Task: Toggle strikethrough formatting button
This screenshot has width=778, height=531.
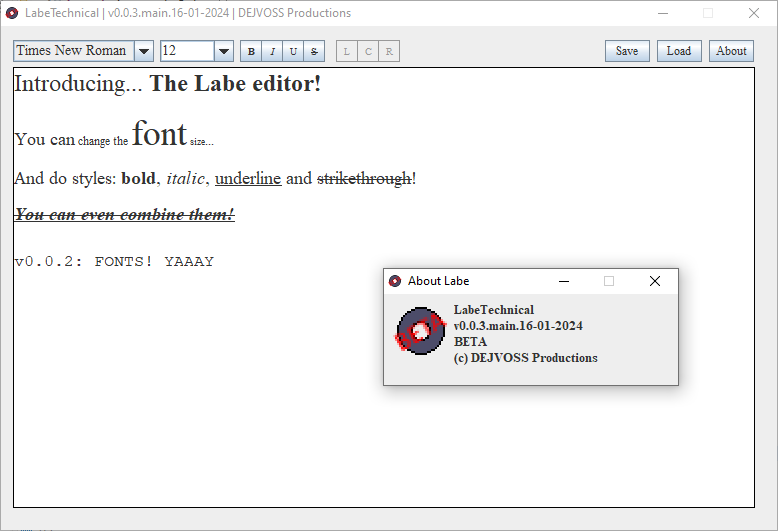Action: 314,51
